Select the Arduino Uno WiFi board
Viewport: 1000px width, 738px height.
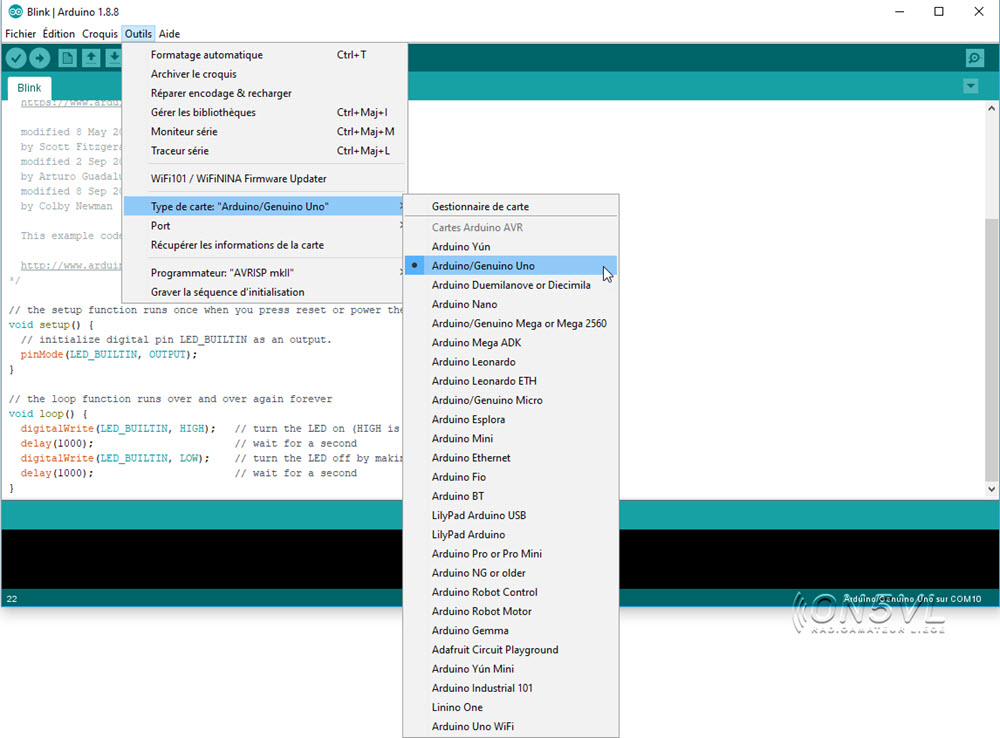pos(511,726)
